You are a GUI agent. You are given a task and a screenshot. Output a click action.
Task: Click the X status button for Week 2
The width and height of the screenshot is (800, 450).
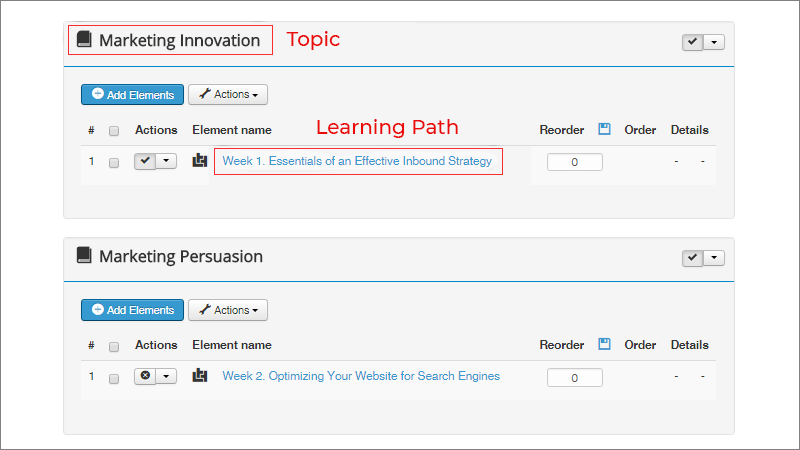[x=145, y=377]
